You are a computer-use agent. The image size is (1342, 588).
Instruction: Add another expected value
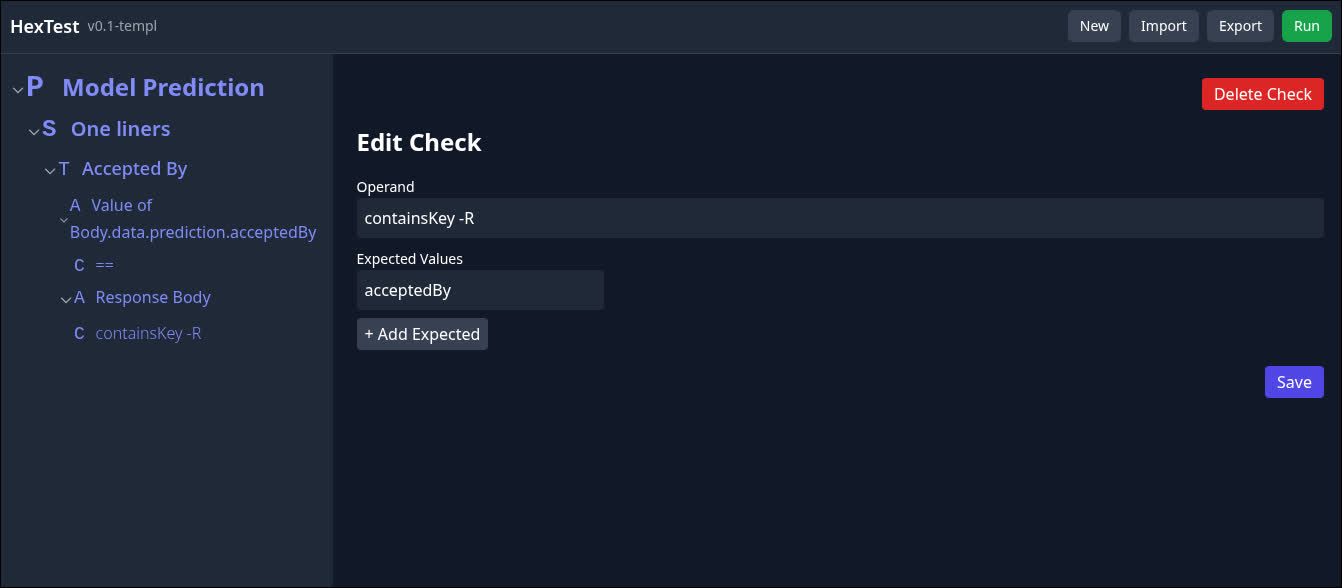422,334
